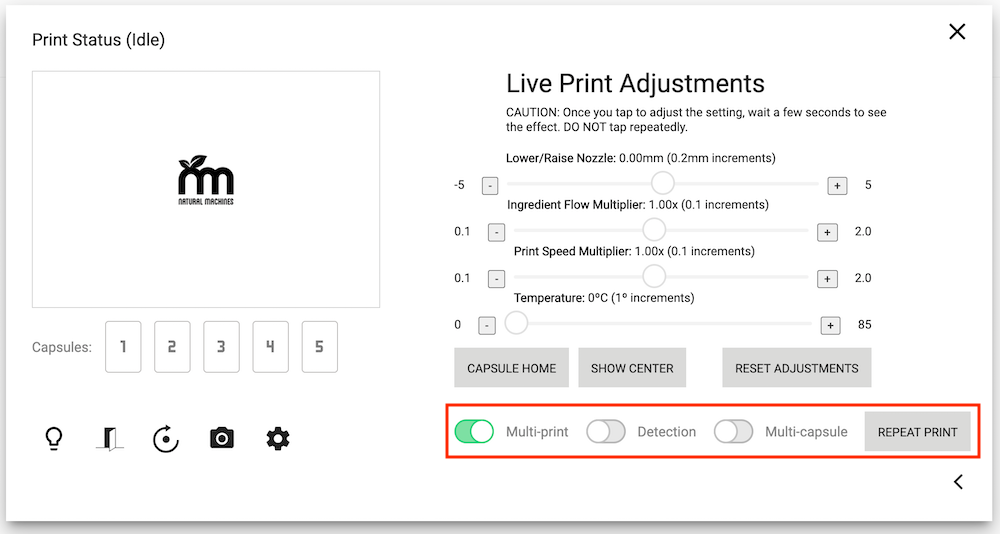
Task: Click the 'Live Print Adjustments' heading
Action: point(635,84)
